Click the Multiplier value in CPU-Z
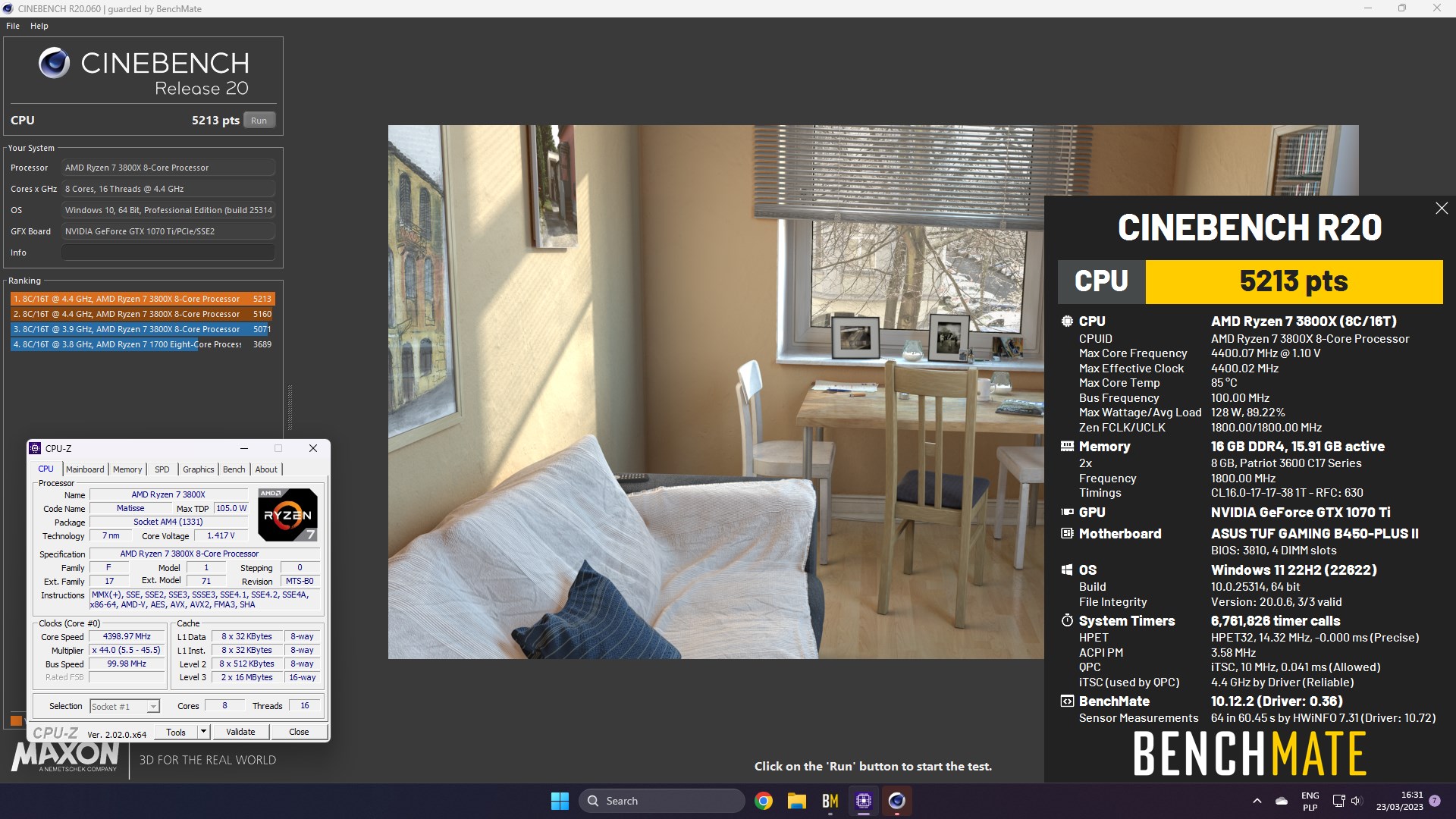Image resolution: width=1456 pixels, height=819 pixels. pos(127,651)
